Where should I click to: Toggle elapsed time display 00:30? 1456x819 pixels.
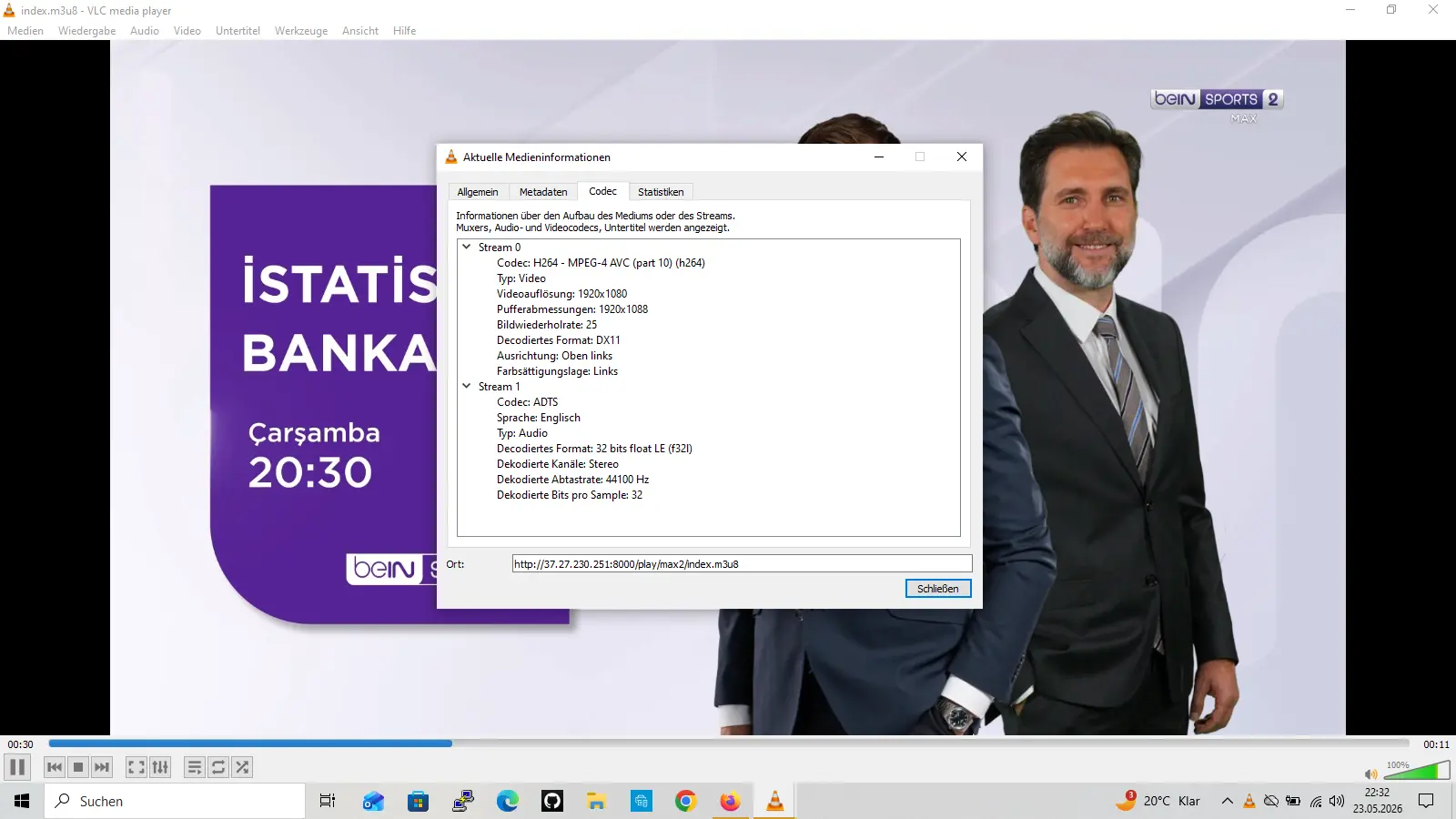[20, 744]
